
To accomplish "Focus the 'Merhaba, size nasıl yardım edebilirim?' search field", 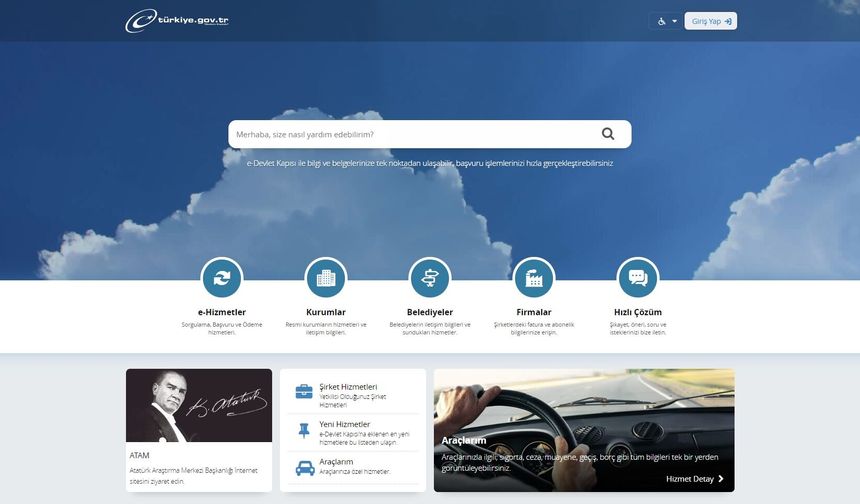I will tap(429, 134).
